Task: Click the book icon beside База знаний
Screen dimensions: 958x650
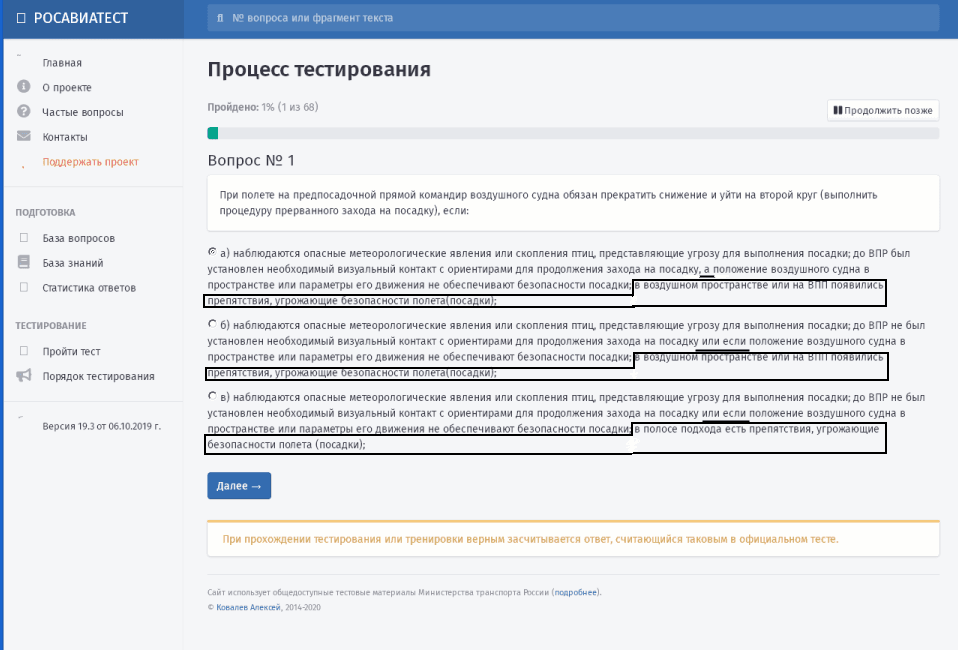Action: coord(23,263)
